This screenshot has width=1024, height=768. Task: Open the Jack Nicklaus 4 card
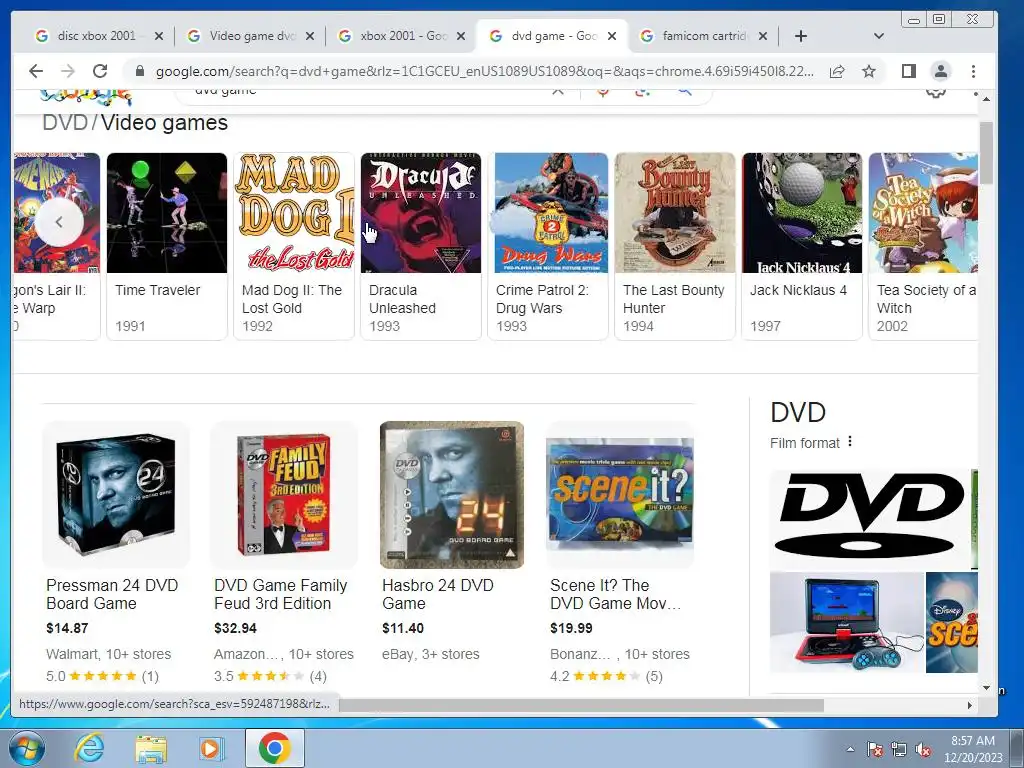point(801,246)
